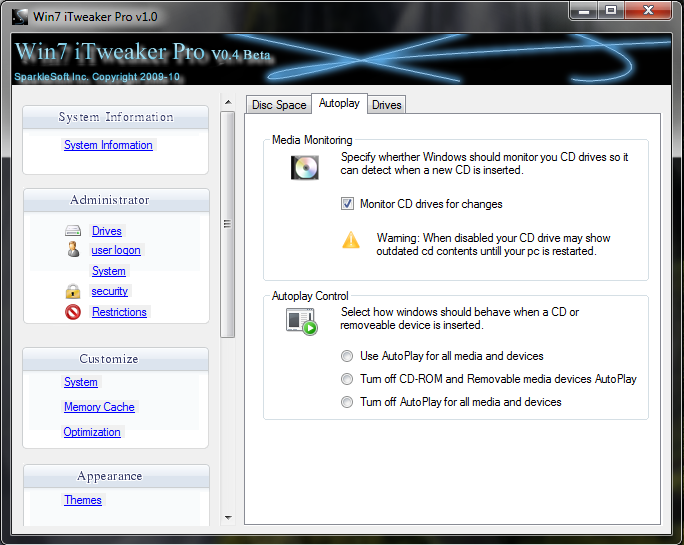
Task: Click the red prohibited icon beside Restrictions
Action: click(73, 312)
